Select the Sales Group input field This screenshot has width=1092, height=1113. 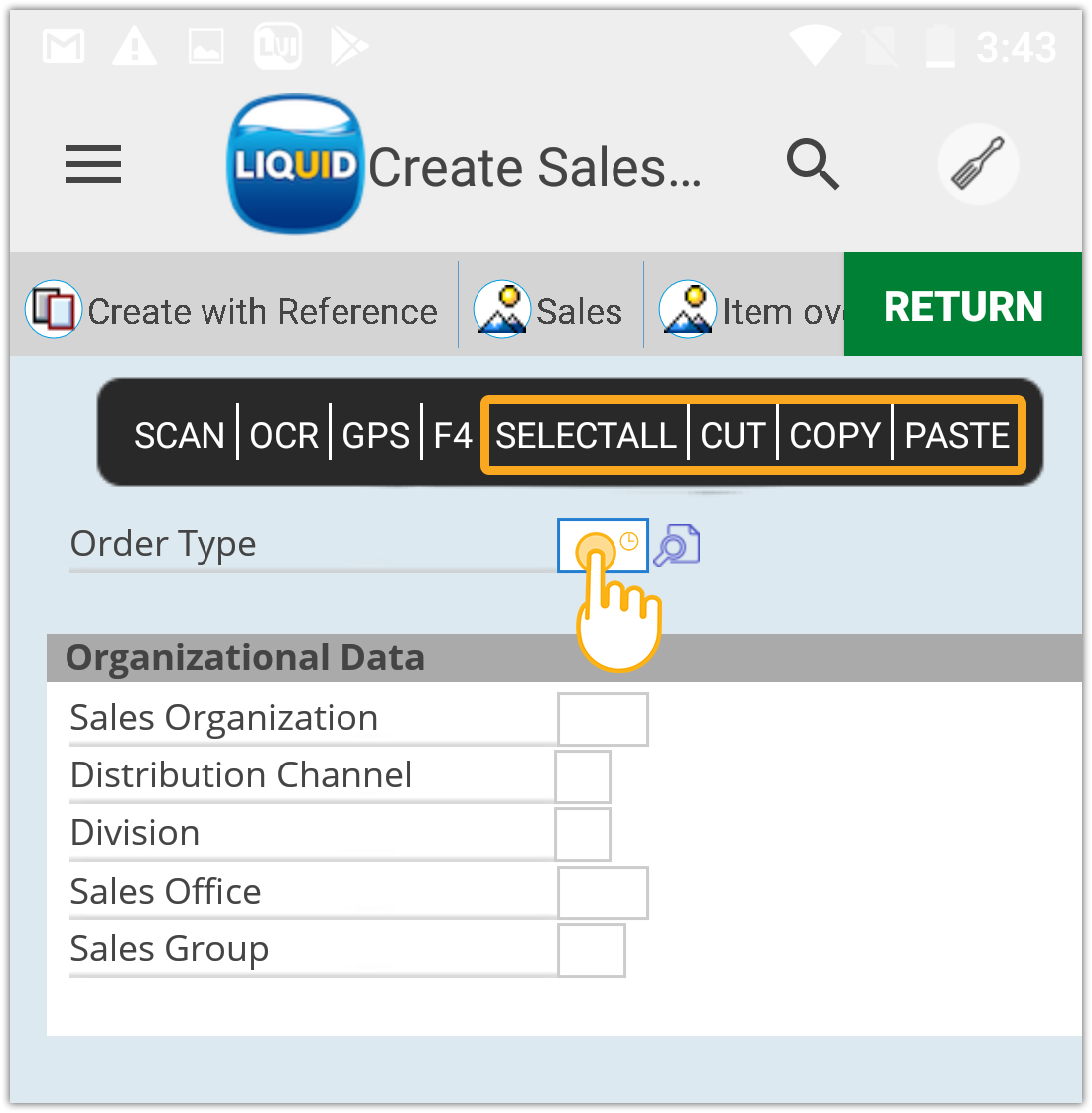pos(592,950)
